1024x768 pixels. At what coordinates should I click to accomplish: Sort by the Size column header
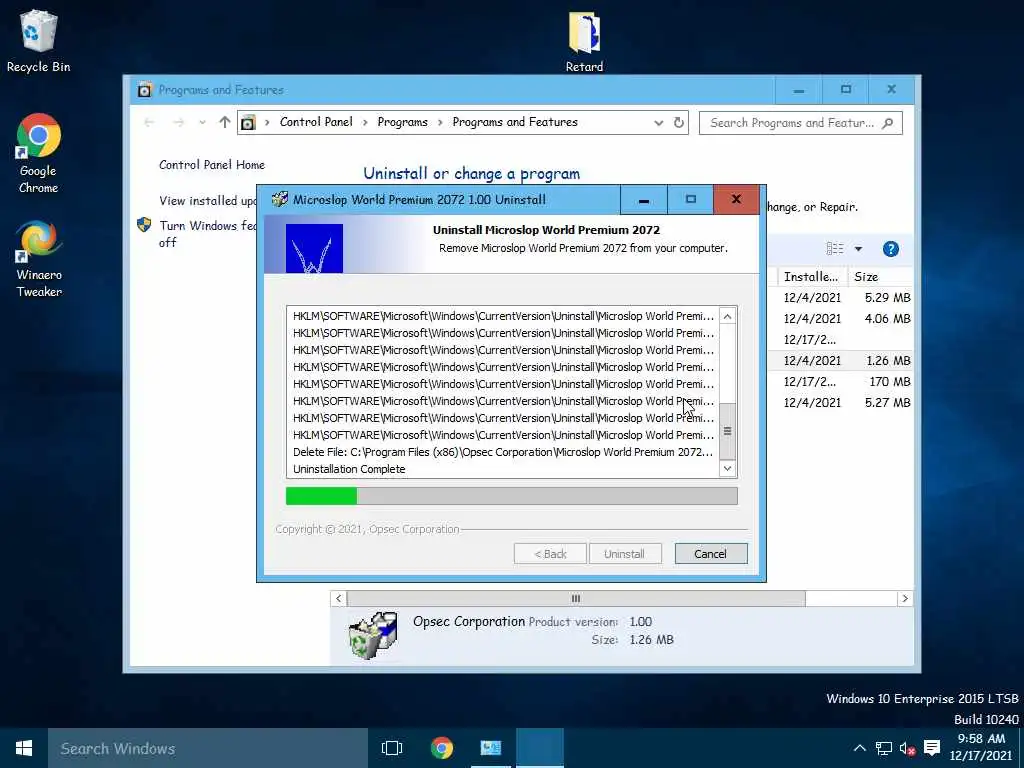point(880,277)
